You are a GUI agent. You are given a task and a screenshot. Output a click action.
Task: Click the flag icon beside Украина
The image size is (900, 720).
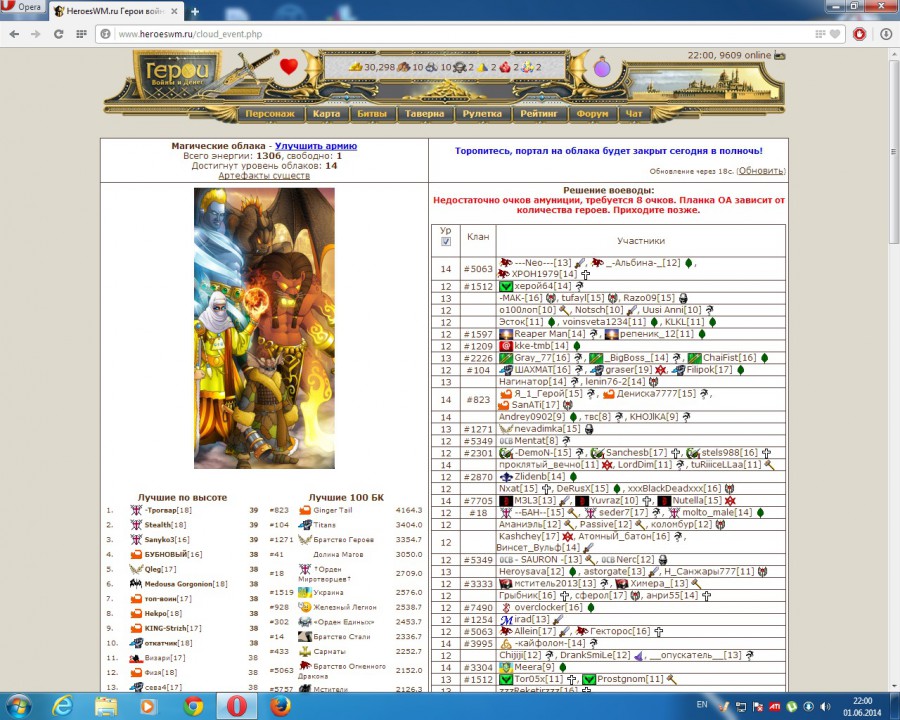(x=305, y=592)
